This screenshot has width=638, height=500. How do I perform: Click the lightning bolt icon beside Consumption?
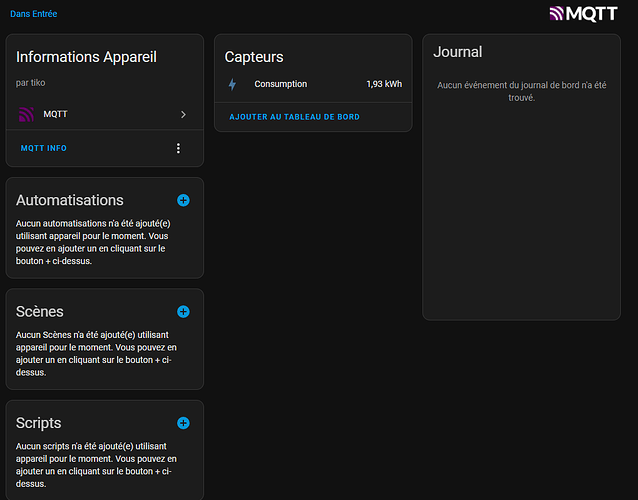(x=233, y=84)
